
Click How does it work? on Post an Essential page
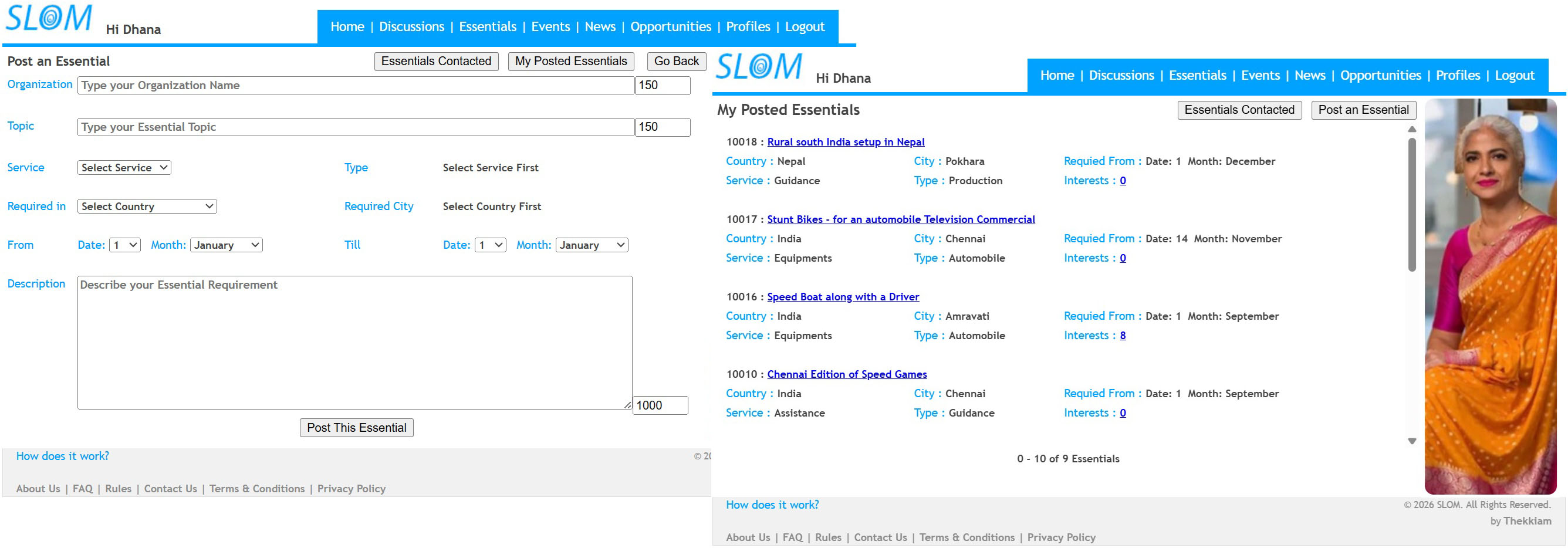(63, 456)
